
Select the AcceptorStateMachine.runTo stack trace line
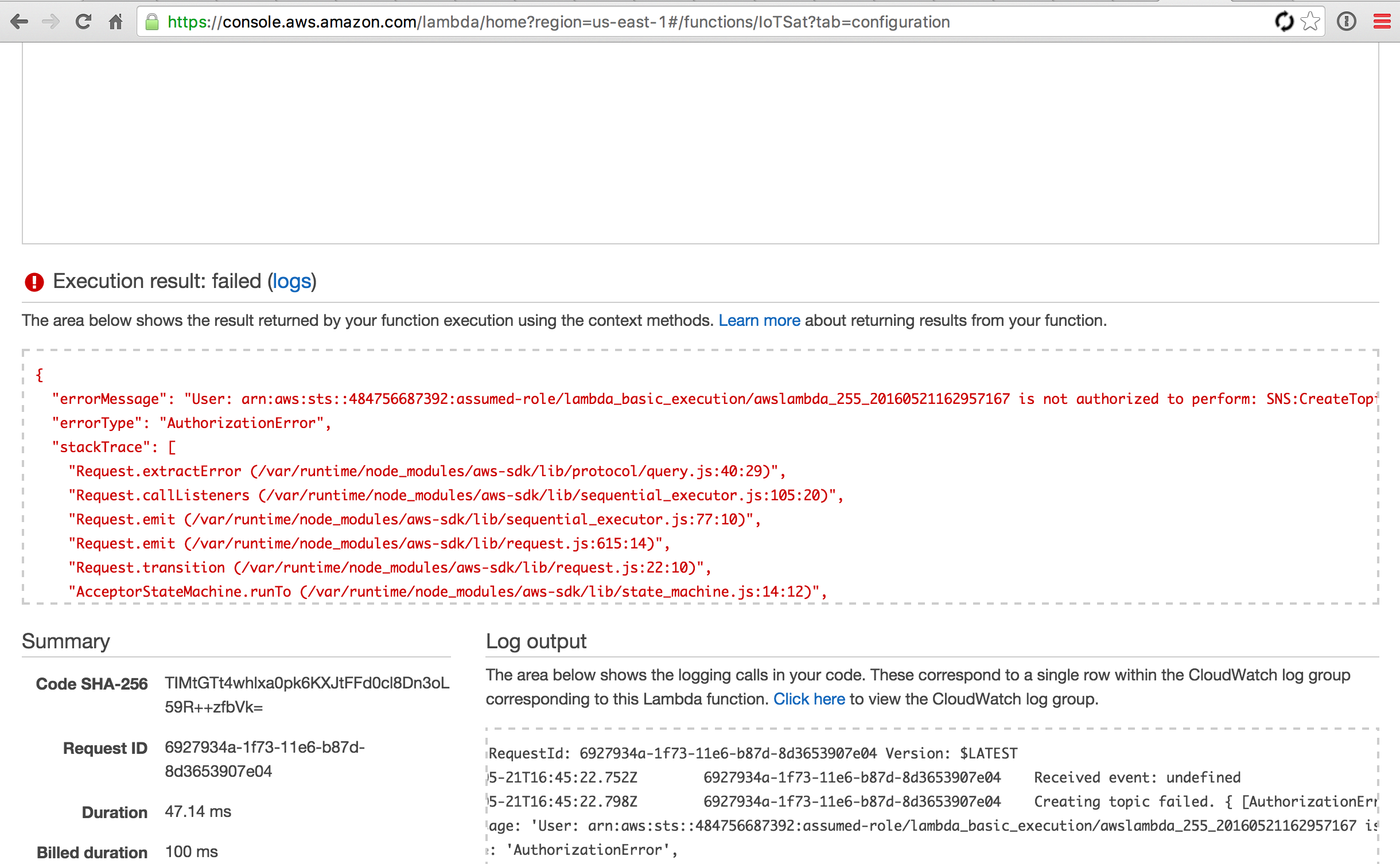point(448,591)
